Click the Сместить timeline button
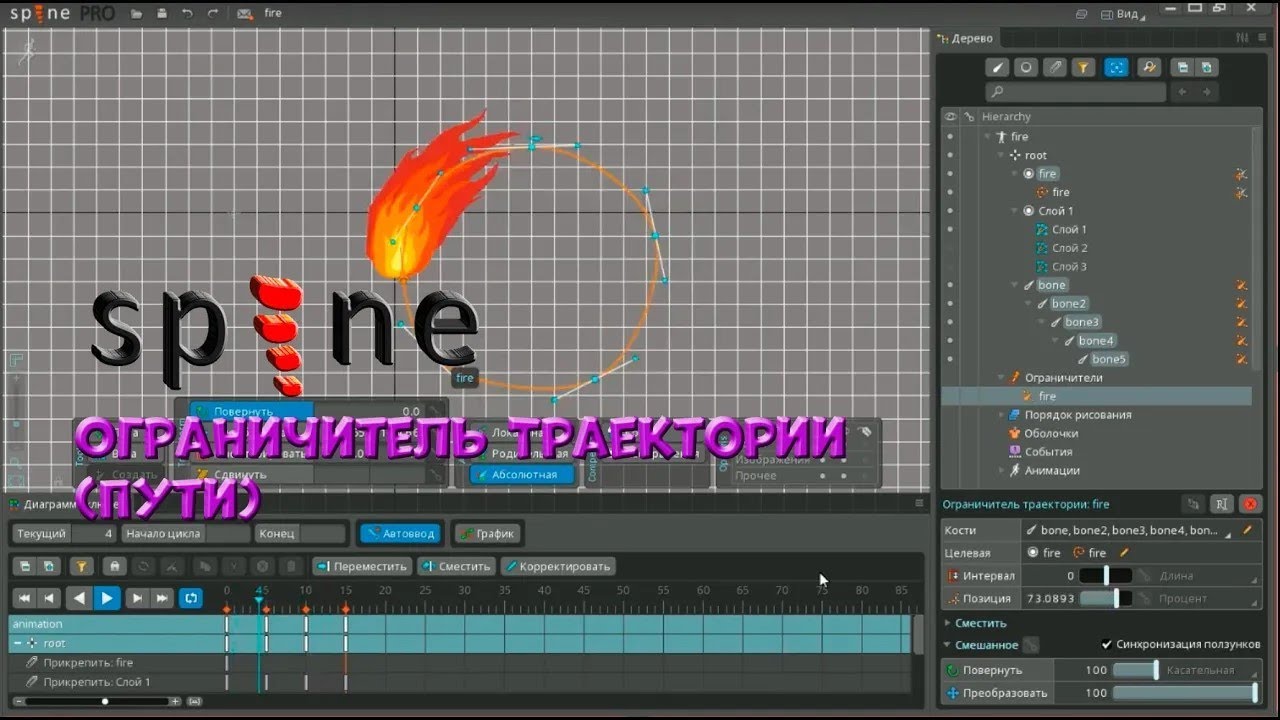 click(456, 566)
